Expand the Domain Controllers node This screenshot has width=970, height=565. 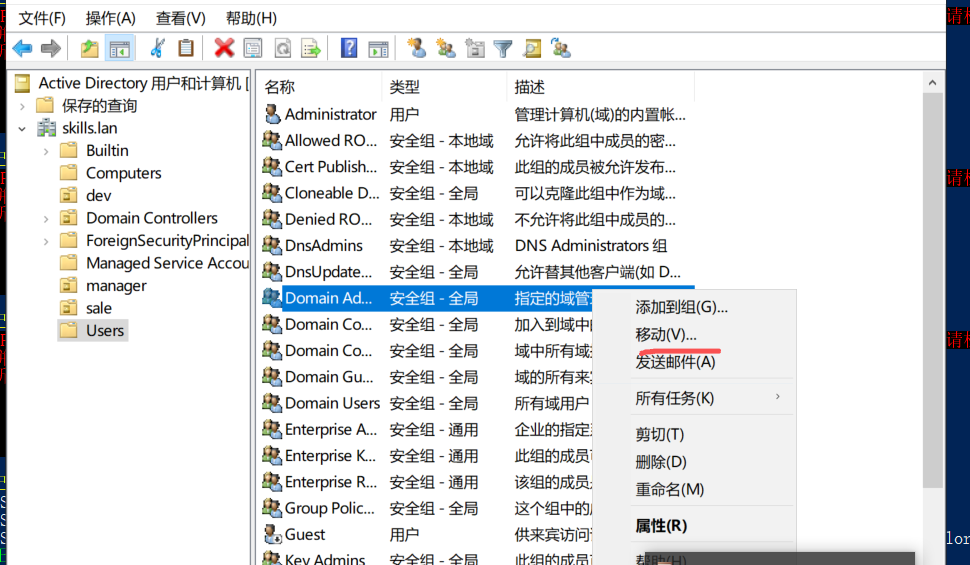tap(46, 218)
